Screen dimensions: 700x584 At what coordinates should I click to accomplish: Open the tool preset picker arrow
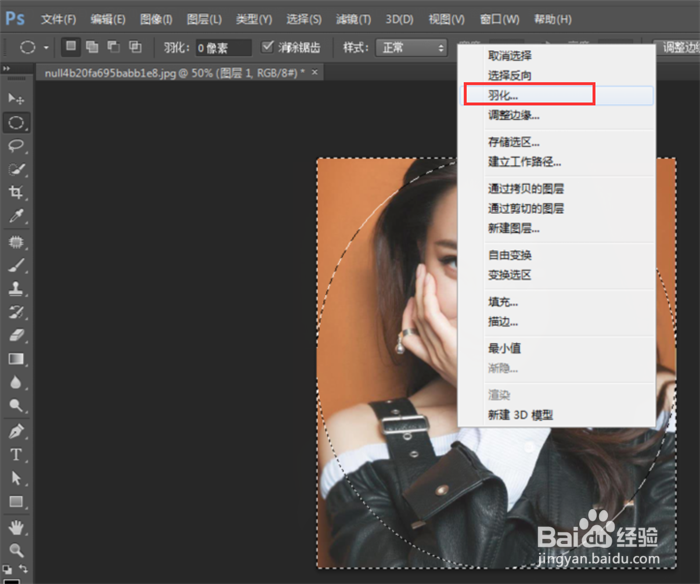click(x=46, y=47)
